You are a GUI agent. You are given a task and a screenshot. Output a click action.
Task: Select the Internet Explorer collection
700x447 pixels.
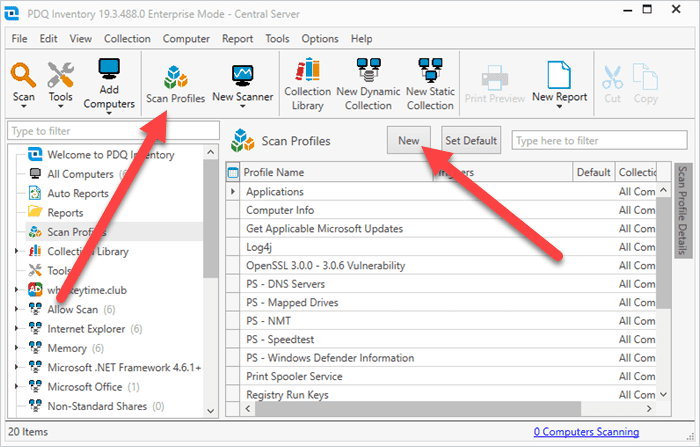pos(86,329)
